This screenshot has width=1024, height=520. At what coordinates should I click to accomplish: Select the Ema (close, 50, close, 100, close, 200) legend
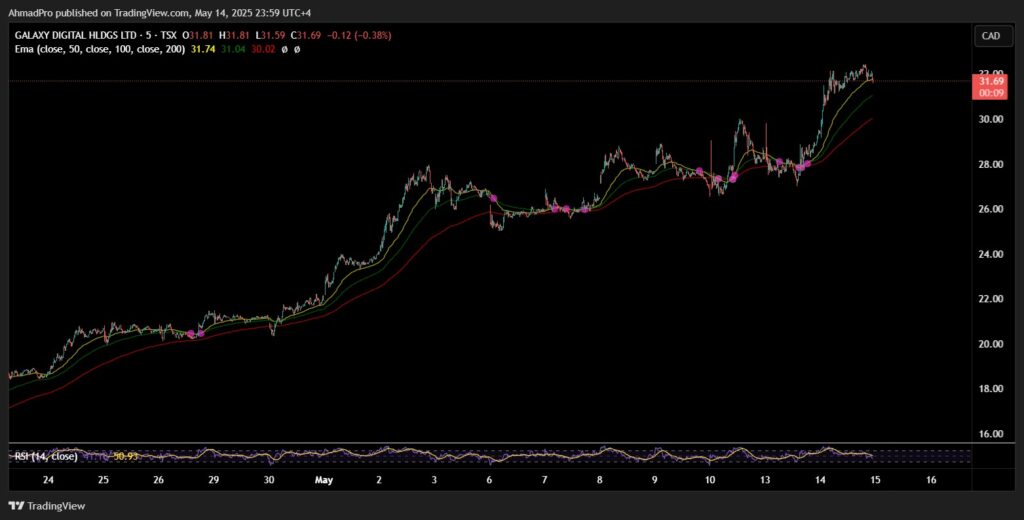100,49
